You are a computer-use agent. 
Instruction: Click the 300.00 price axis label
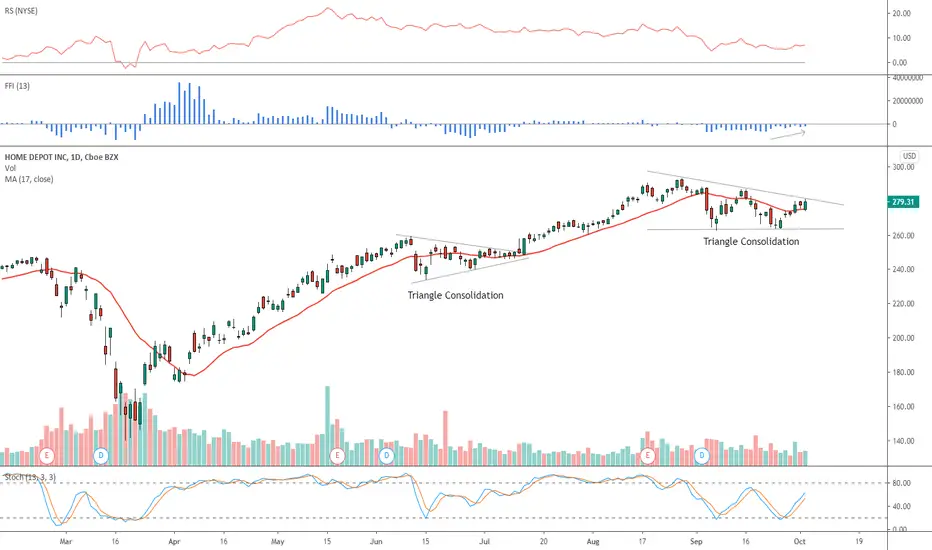(903, 167)
